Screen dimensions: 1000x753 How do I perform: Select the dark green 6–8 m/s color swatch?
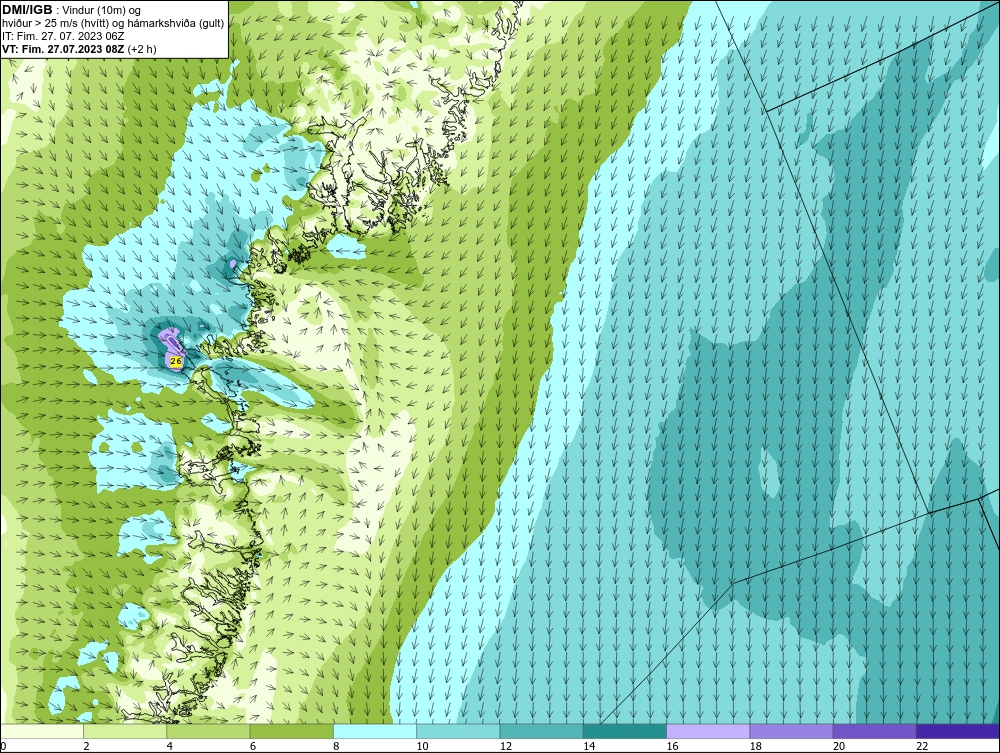[291, 731]
